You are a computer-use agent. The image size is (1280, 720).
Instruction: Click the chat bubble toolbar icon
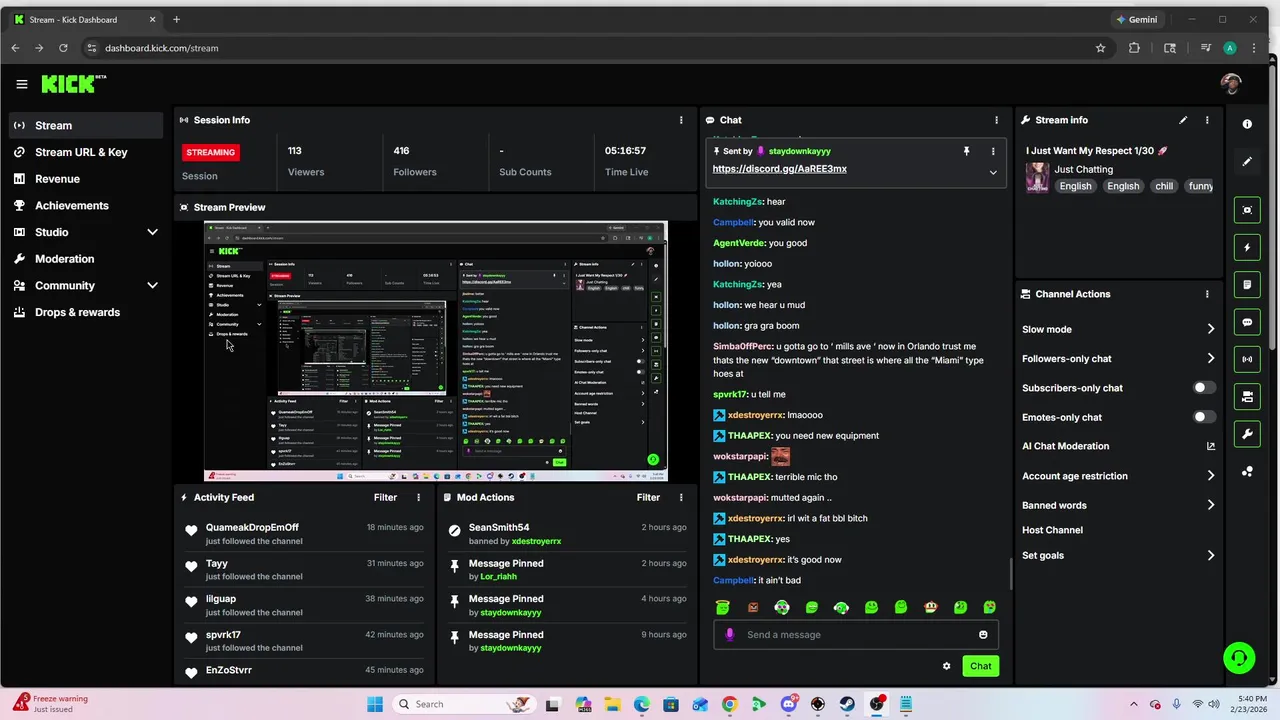[x=1247, y=322]
